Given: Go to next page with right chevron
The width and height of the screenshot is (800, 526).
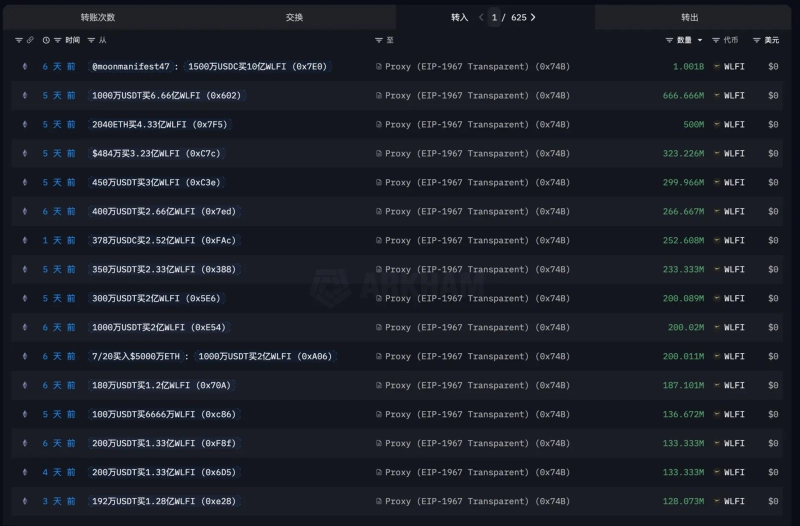Looking at the screenshot, I should (x=533, y=17).
